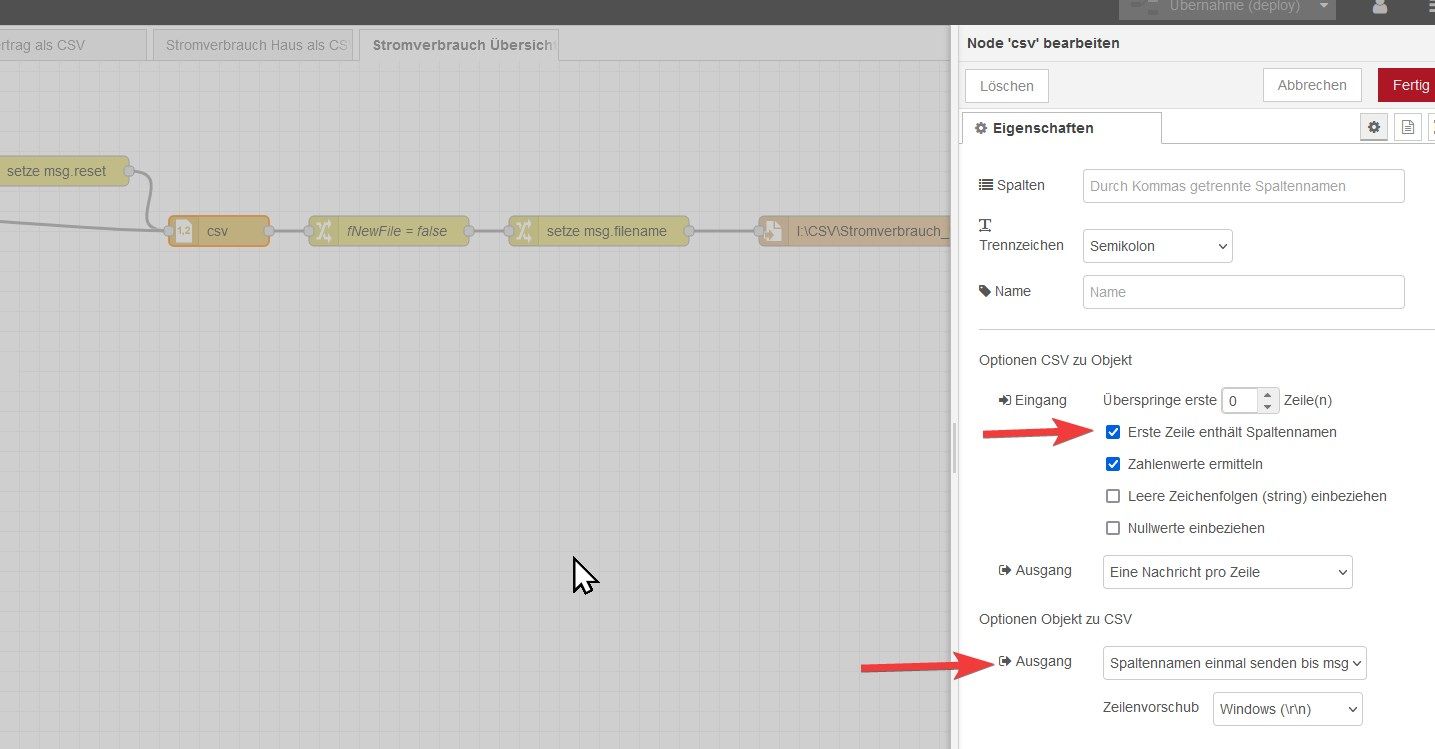Open the node description document icon
The image size is (1435, 749).
coord(1408,127)
